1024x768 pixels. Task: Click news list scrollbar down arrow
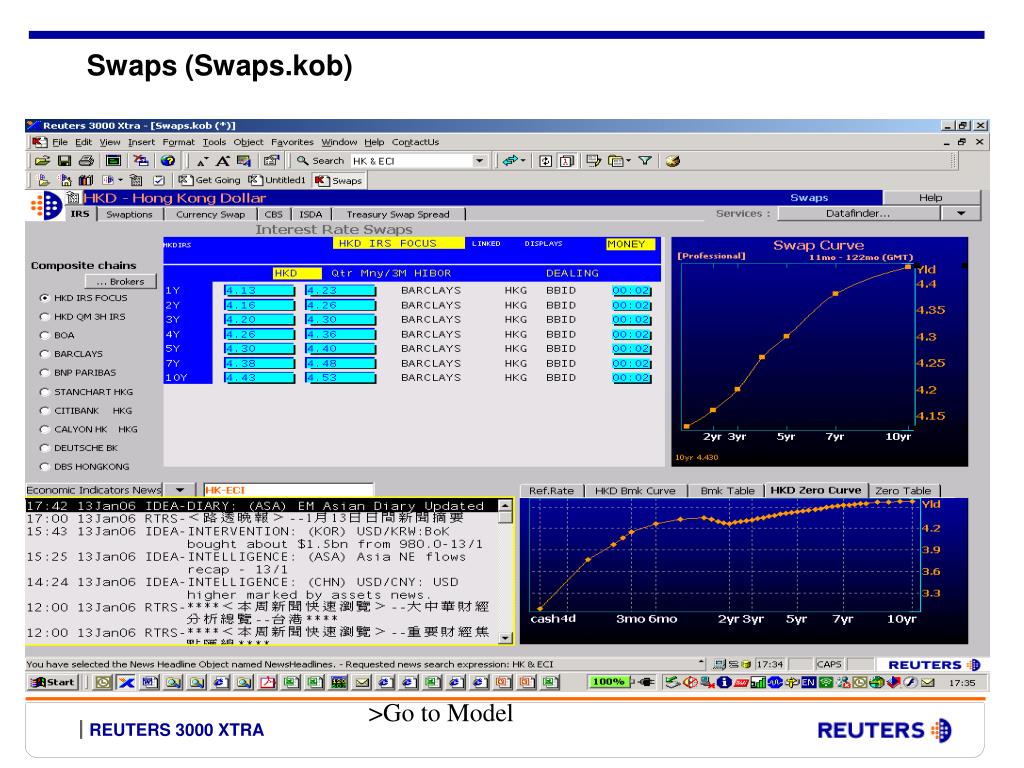coord(505,638)
